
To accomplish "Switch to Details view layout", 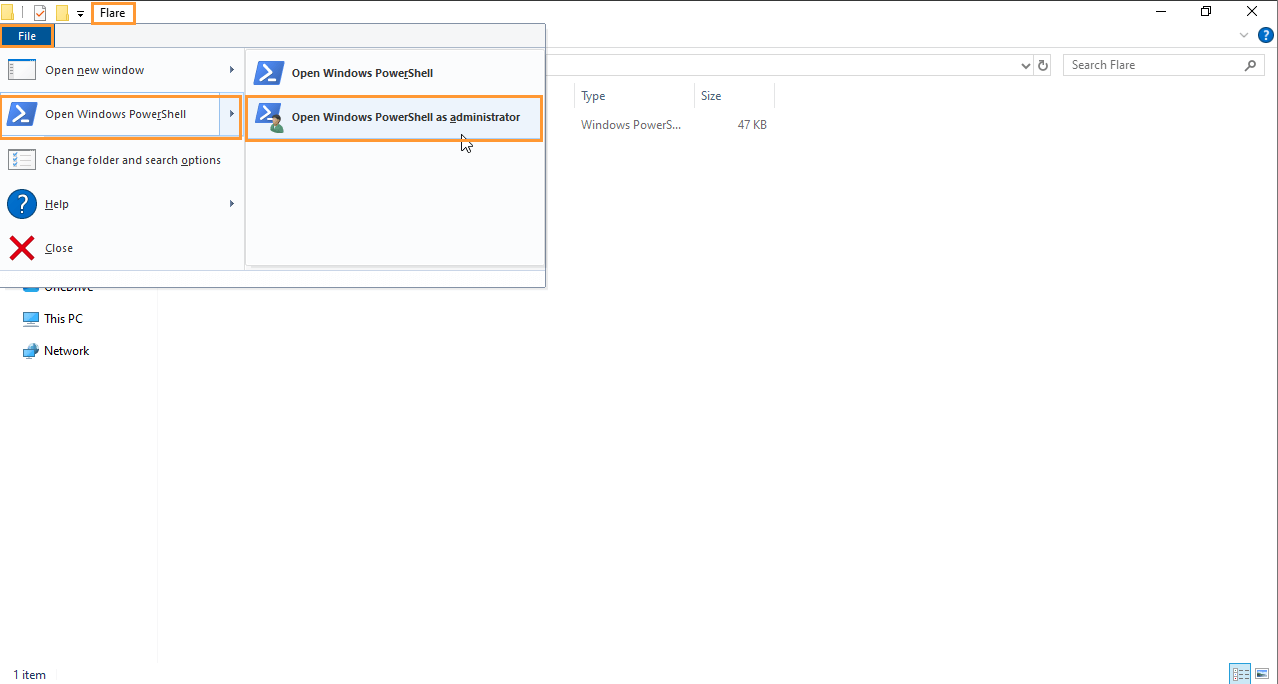I will pos(1241,674).
